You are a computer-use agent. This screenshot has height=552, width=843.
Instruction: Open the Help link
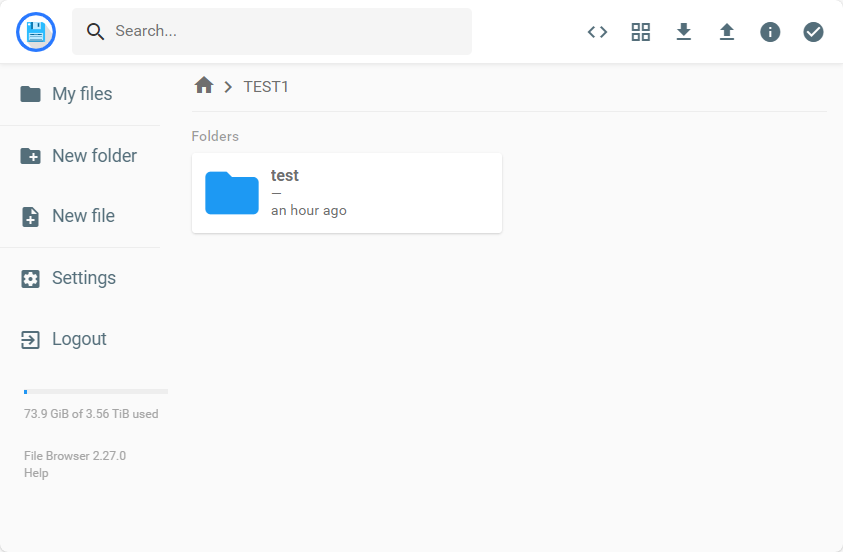tap(36, 473)
